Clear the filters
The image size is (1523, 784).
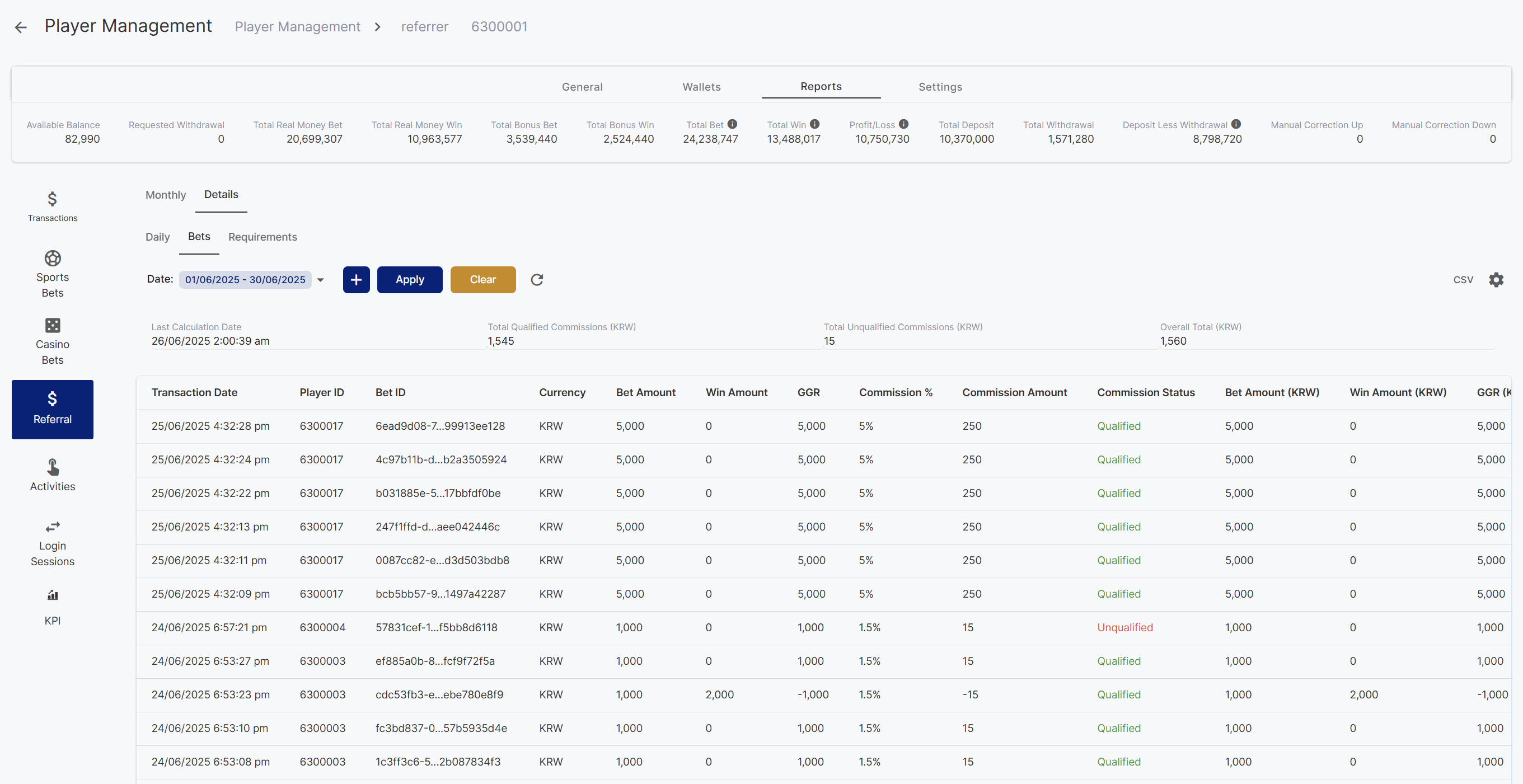click(483, 280)
